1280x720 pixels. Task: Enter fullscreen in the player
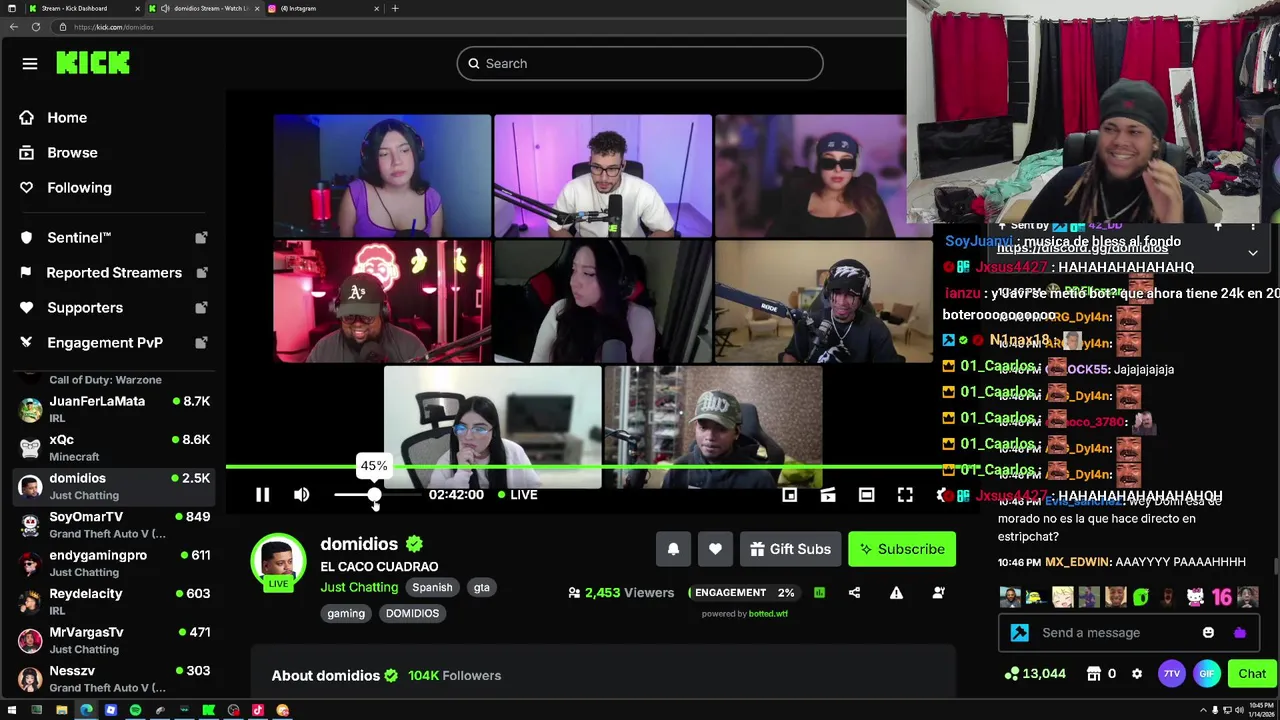905,495
